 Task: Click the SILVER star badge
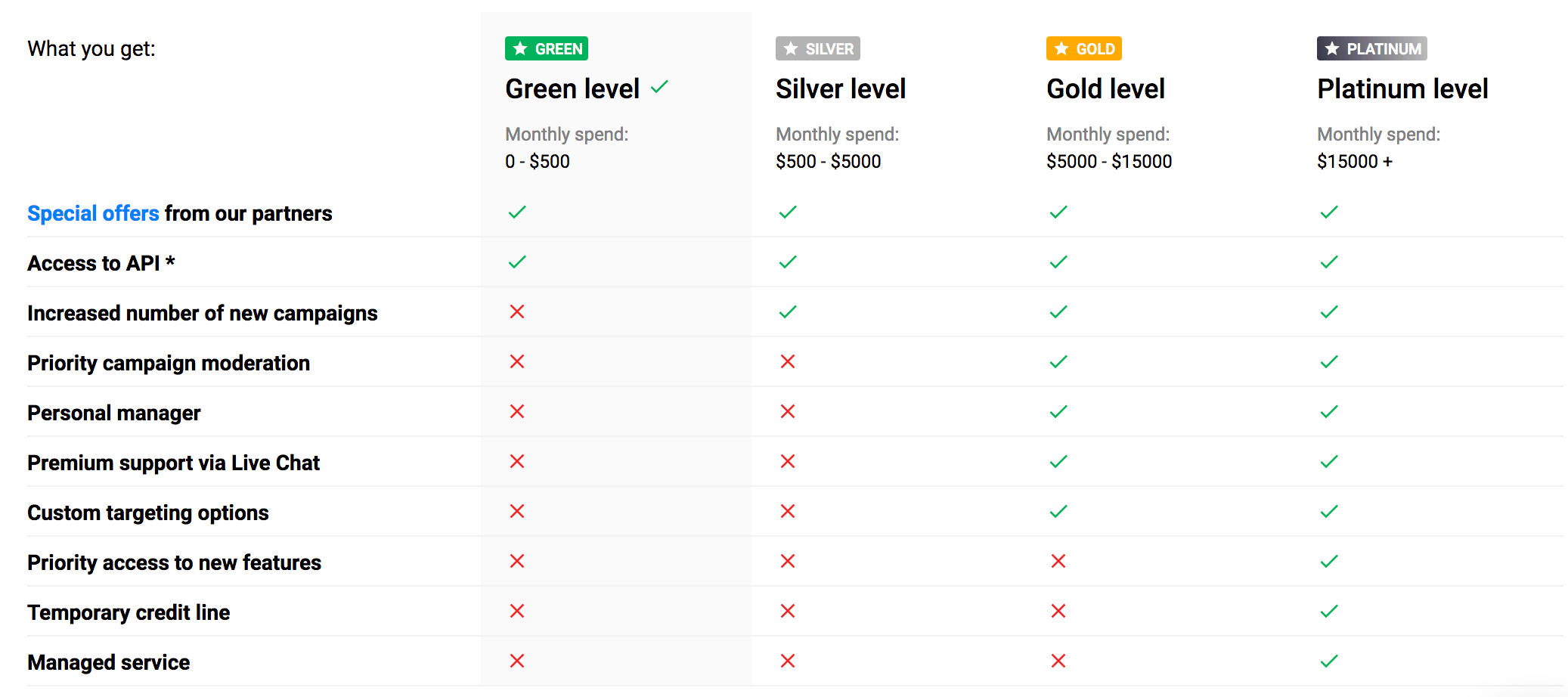pyautogui.click(x=817, y=49)
